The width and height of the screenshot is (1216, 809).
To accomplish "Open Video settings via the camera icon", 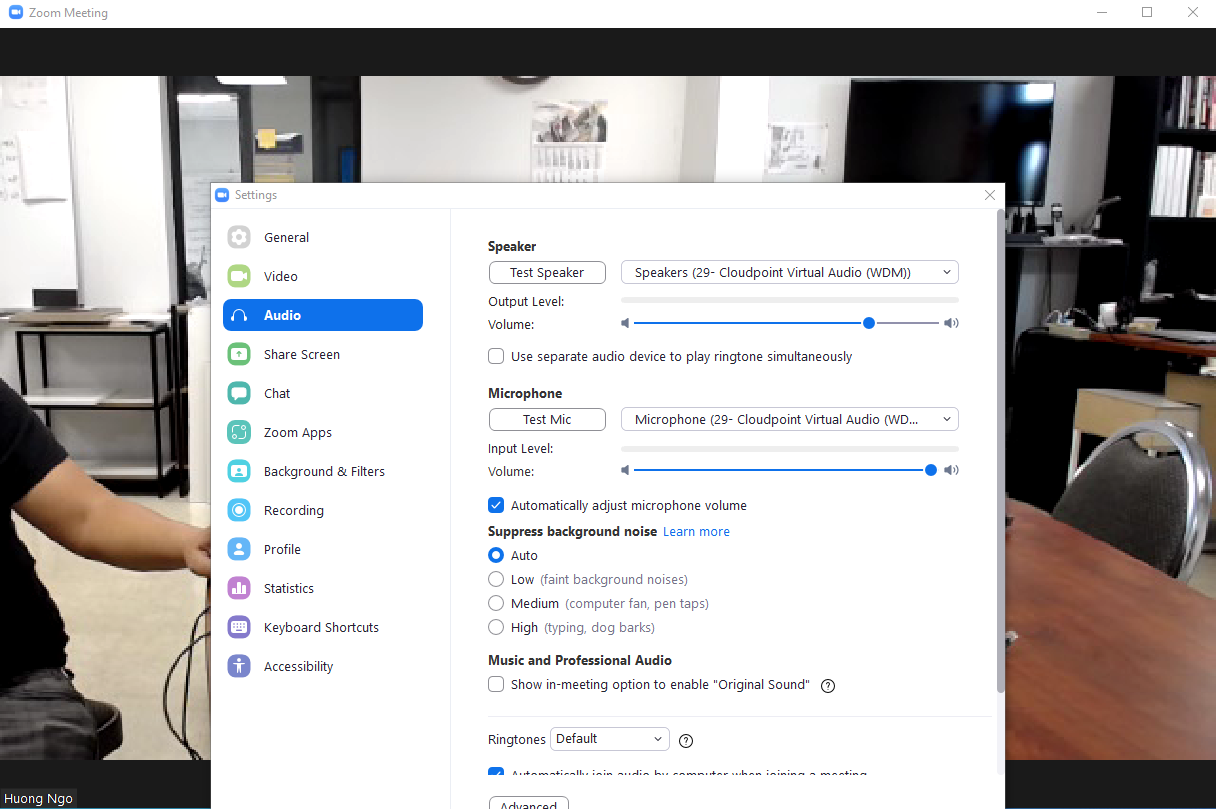I will pos(239,276).
